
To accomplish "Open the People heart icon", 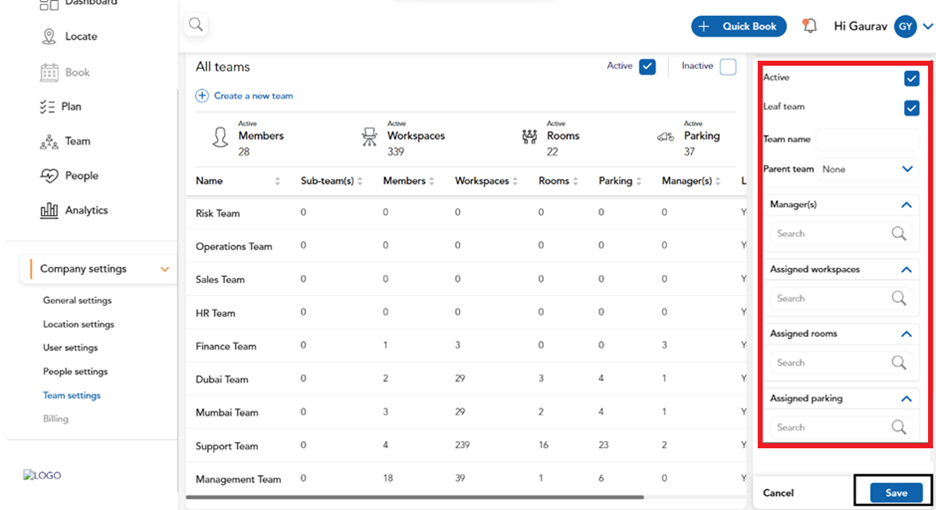I will 49,176.
